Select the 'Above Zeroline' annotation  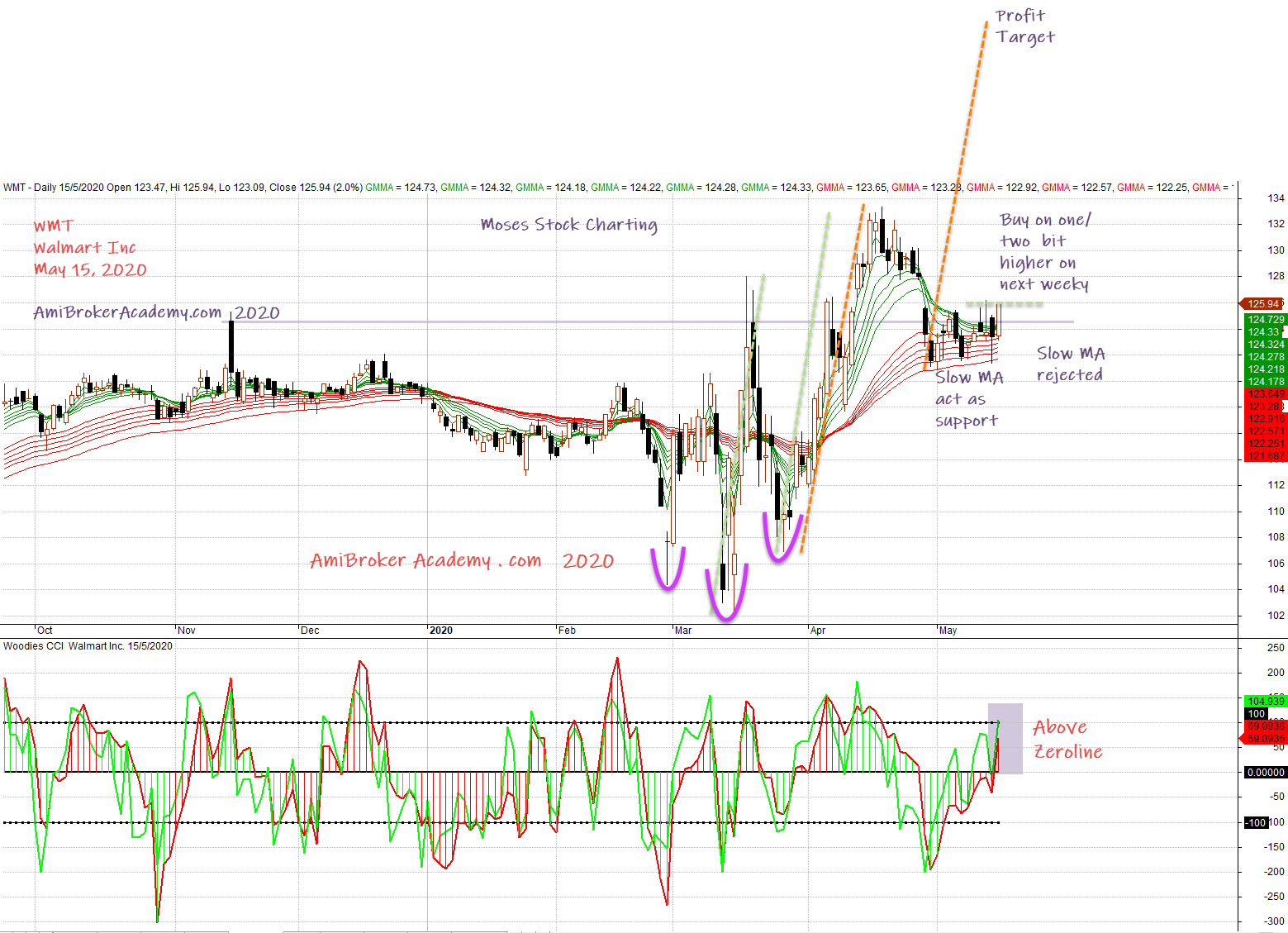[1067, 740]
